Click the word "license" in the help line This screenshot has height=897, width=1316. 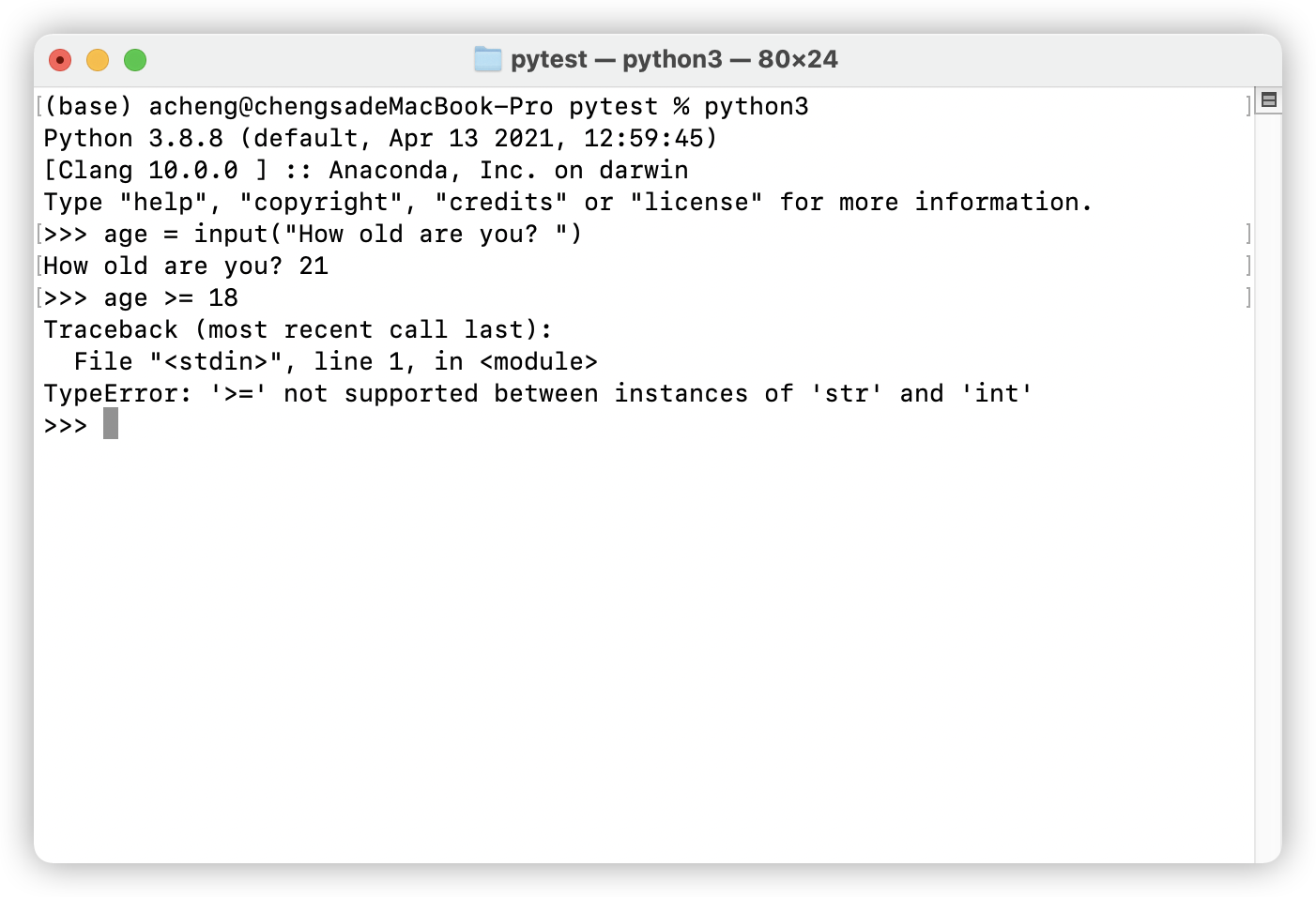pos(696,202)
